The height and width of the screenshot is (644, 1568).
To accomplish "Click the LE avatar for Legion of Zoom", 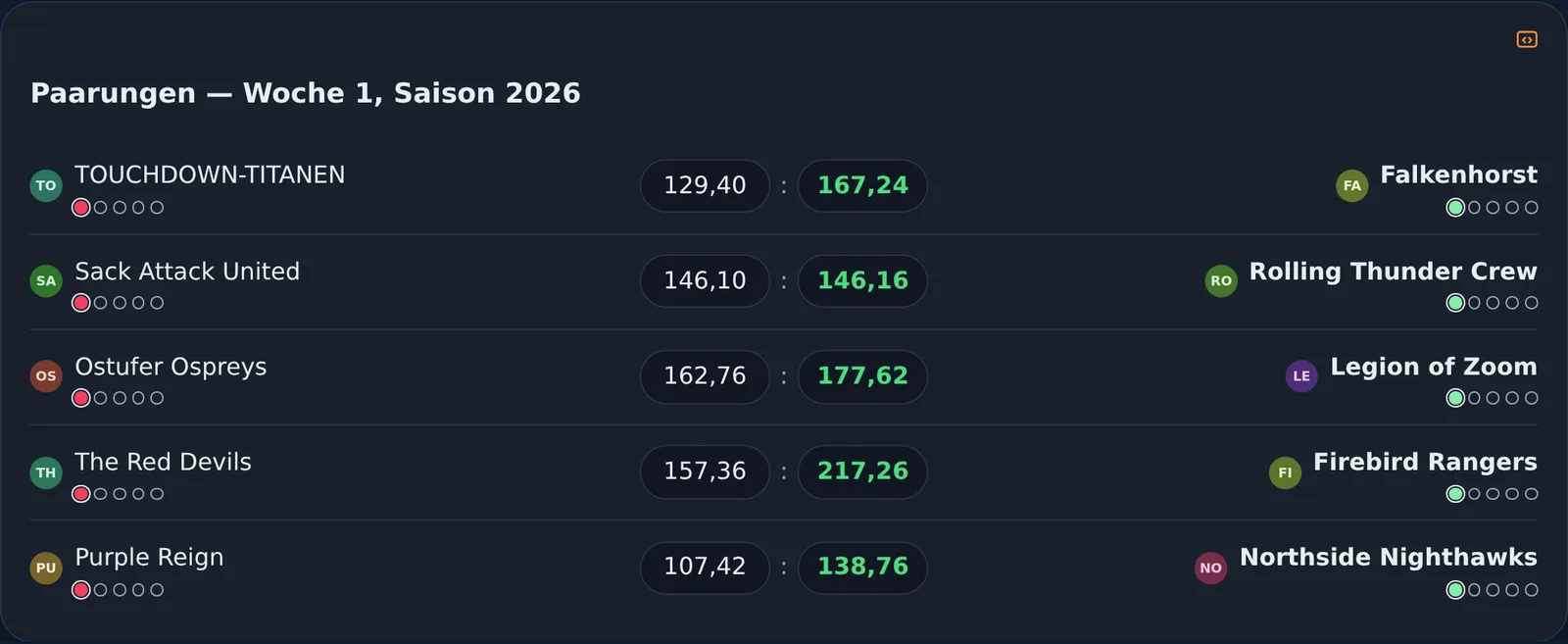I will pos(1301,375).
